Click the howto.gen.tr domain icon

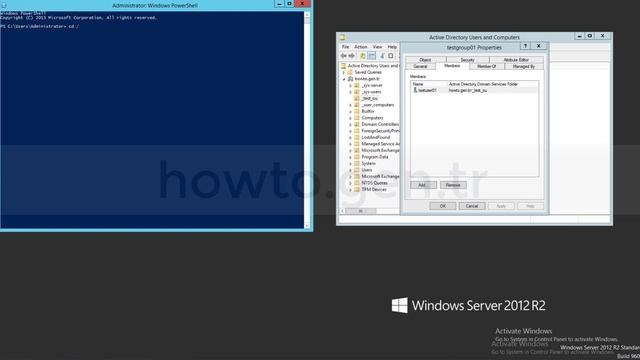tap(350, 79)
